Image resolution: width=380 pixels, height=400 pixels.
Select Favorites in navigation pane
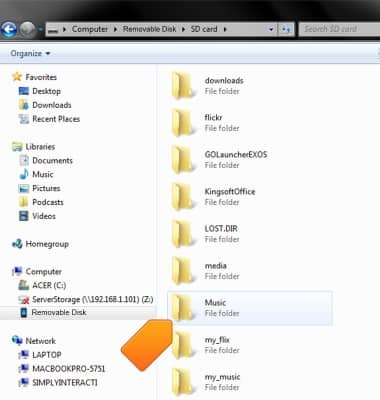[x=41, y=77]
